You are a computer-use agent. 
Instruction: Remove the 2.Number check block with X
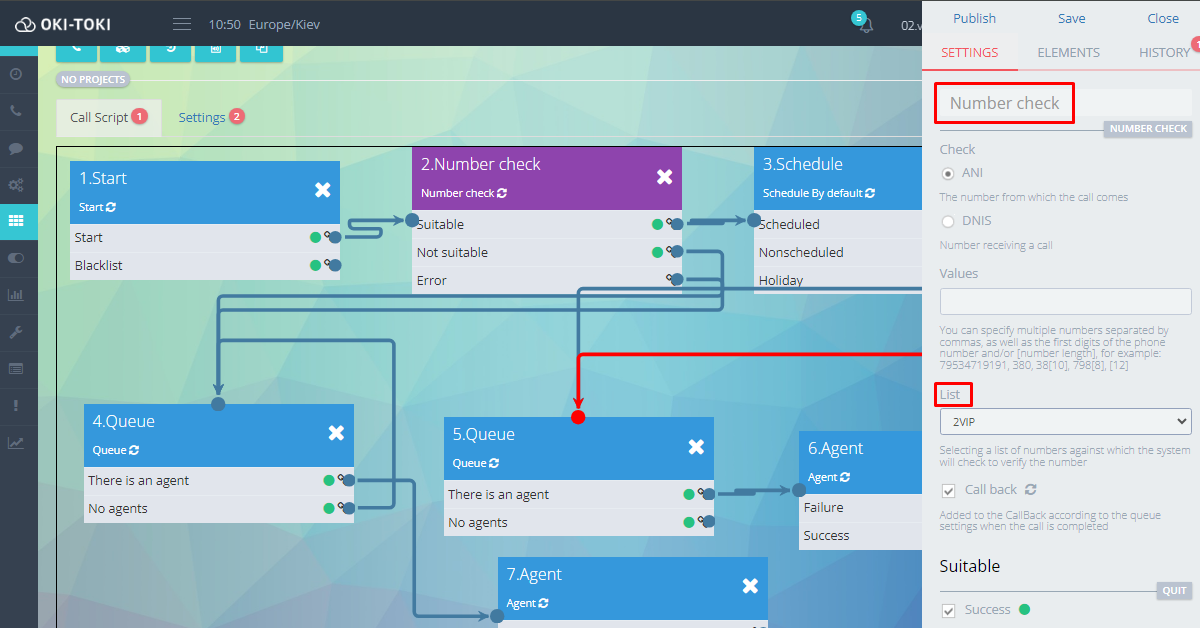[664, 177]
